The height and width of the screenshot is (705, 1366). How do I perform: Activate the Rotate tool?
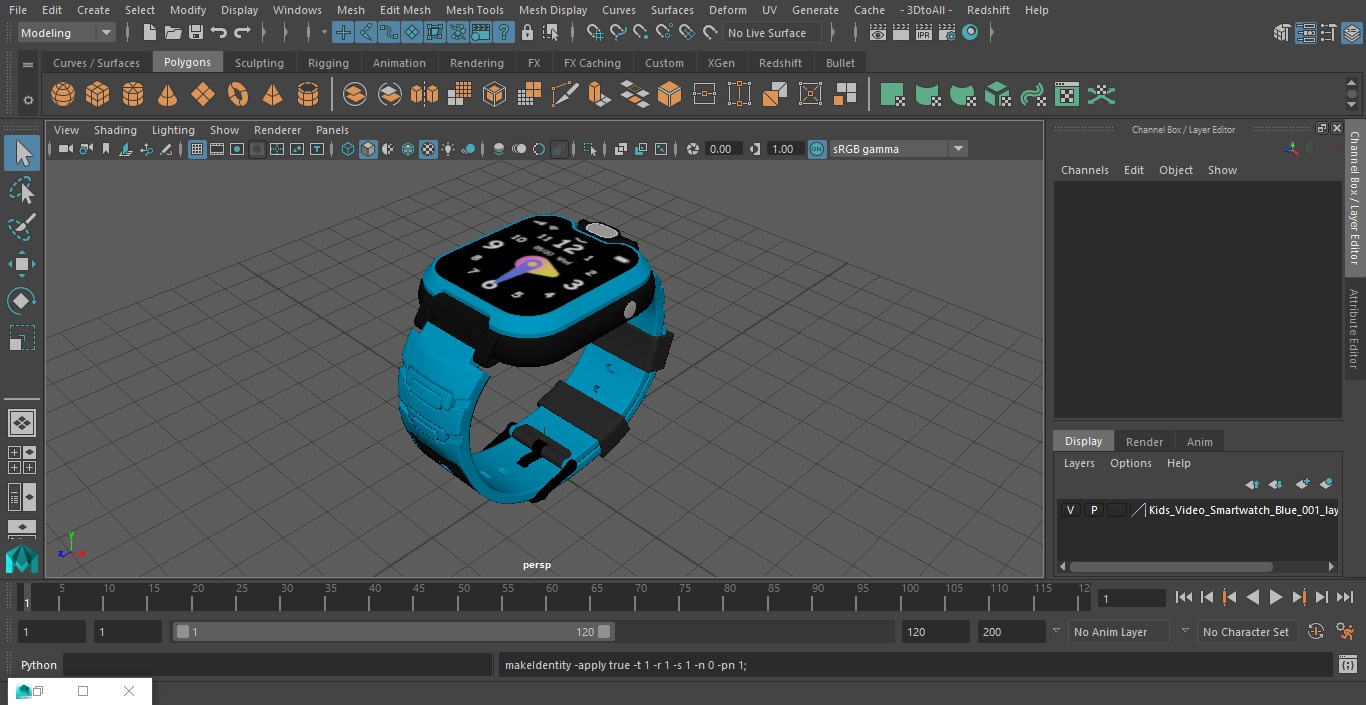coord(22,301)
